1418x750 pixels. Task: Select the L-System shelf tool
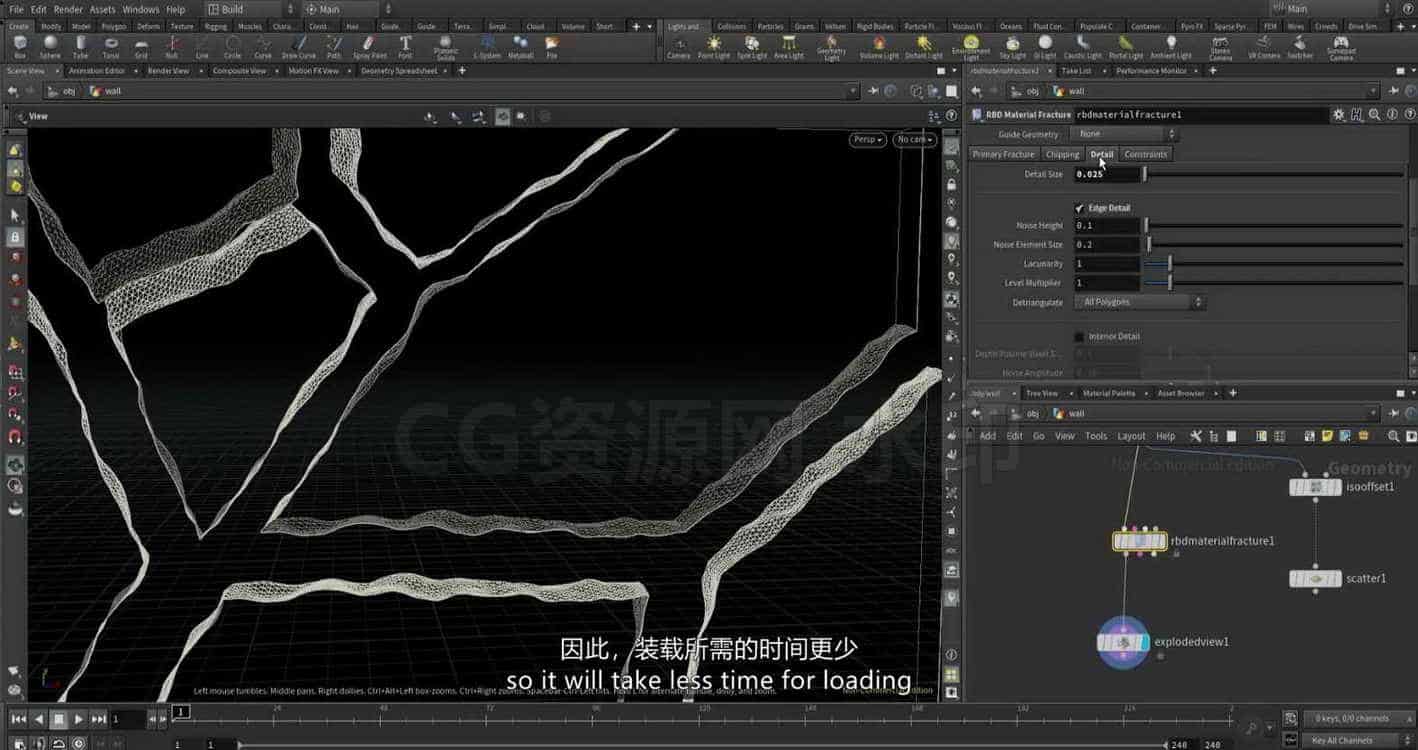coord(487,46)
